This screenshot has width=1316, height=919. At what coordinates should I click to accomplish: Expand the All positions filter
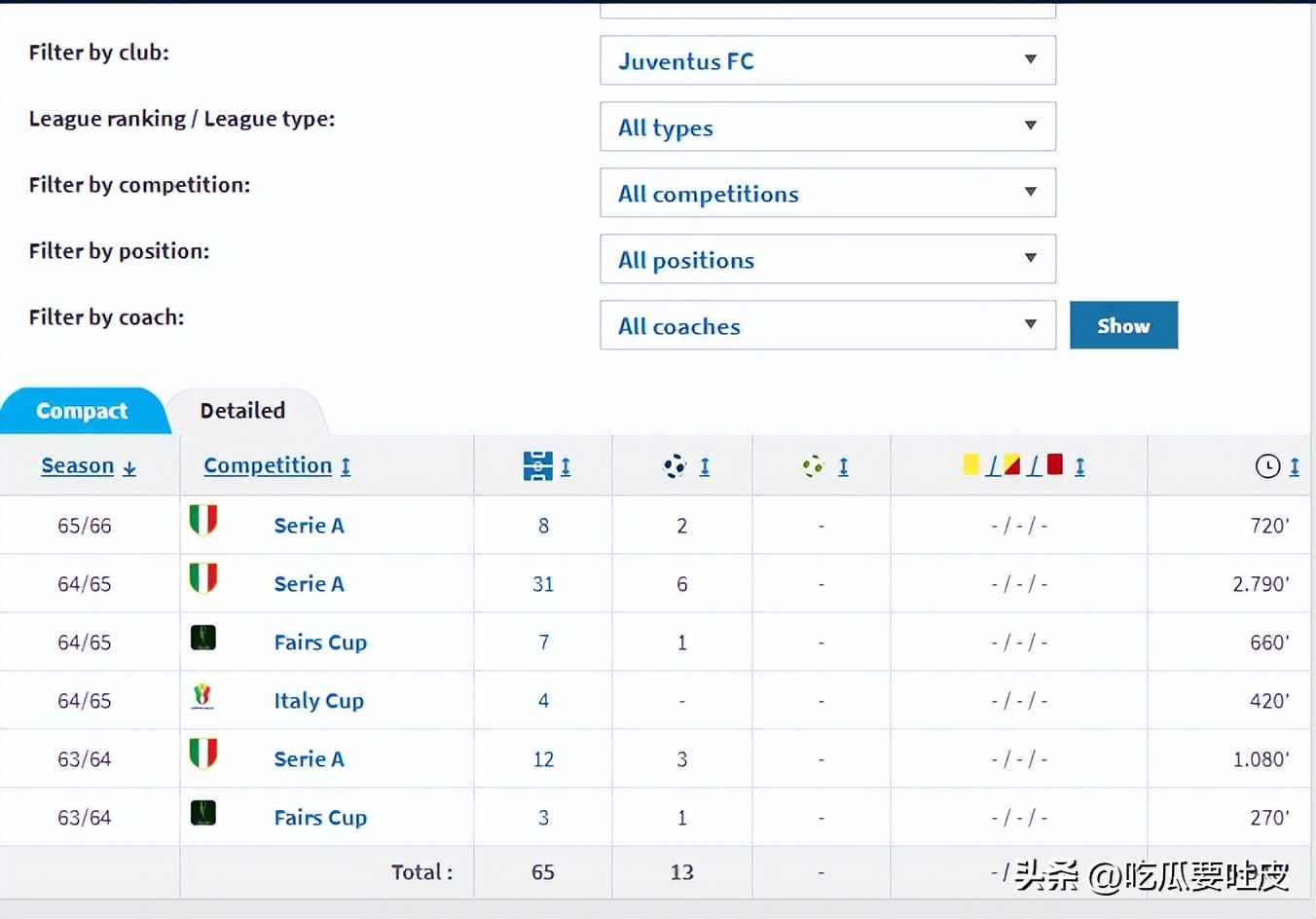pos(827,259)
